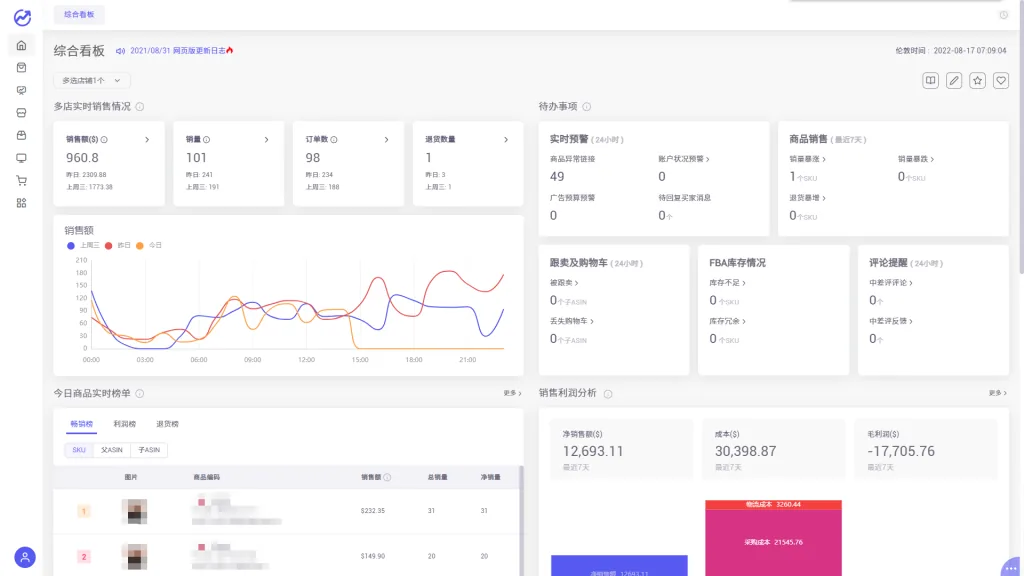Select the 父ASIN segment button
The height and width of the screenshot is (576, 1024).
pyautogui.click(x=112, y=450)
